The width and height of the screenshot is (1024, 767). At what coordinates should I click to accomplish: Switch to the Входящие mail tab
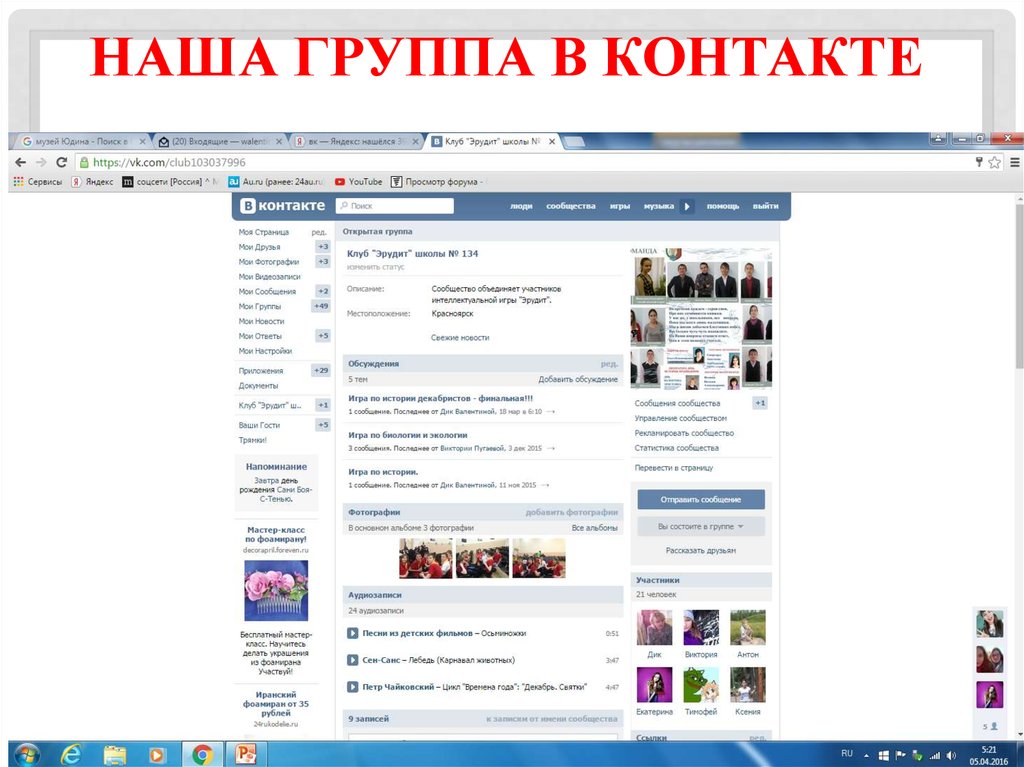[216, 141]
